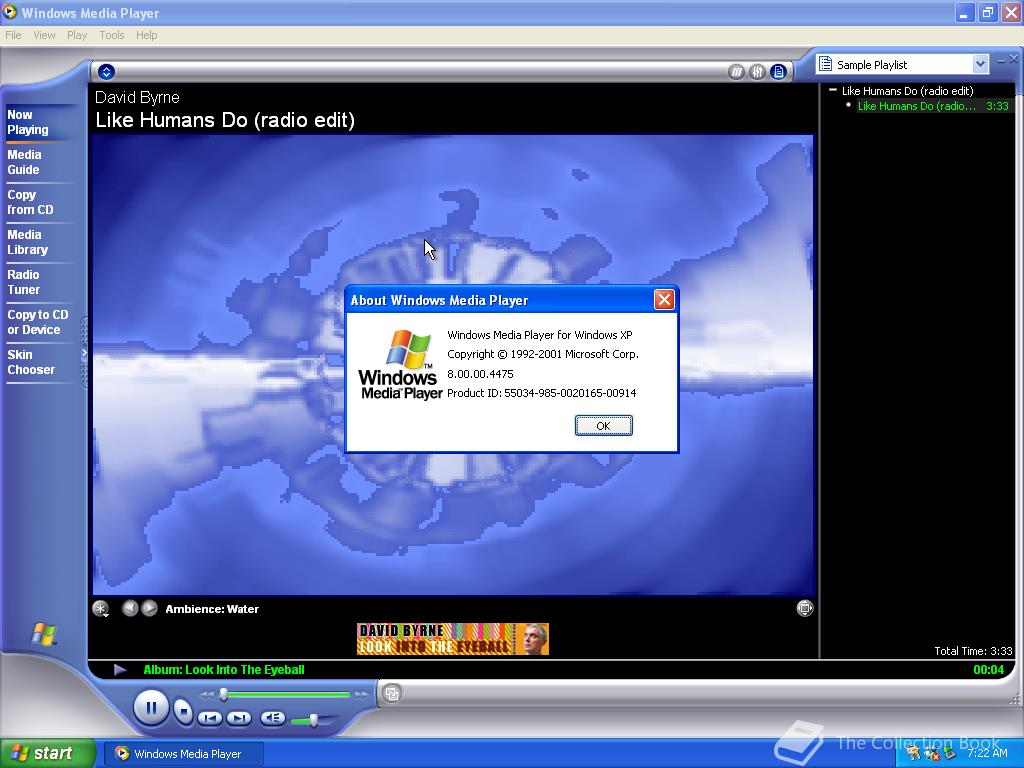Open the Sample Playlist dropdown
The width and height of the screenshot is (1024, 768).
tap(980, 64)
